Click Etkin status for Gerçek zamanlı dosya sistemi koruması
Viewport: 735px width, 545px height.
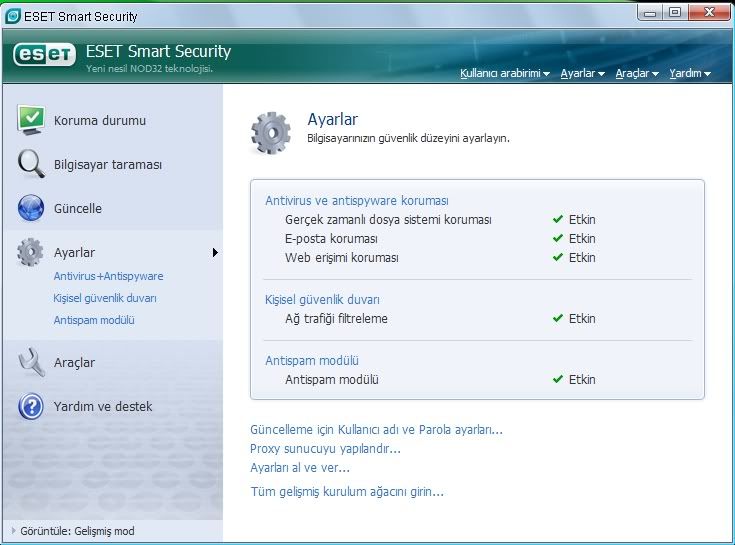coord(582,219)
